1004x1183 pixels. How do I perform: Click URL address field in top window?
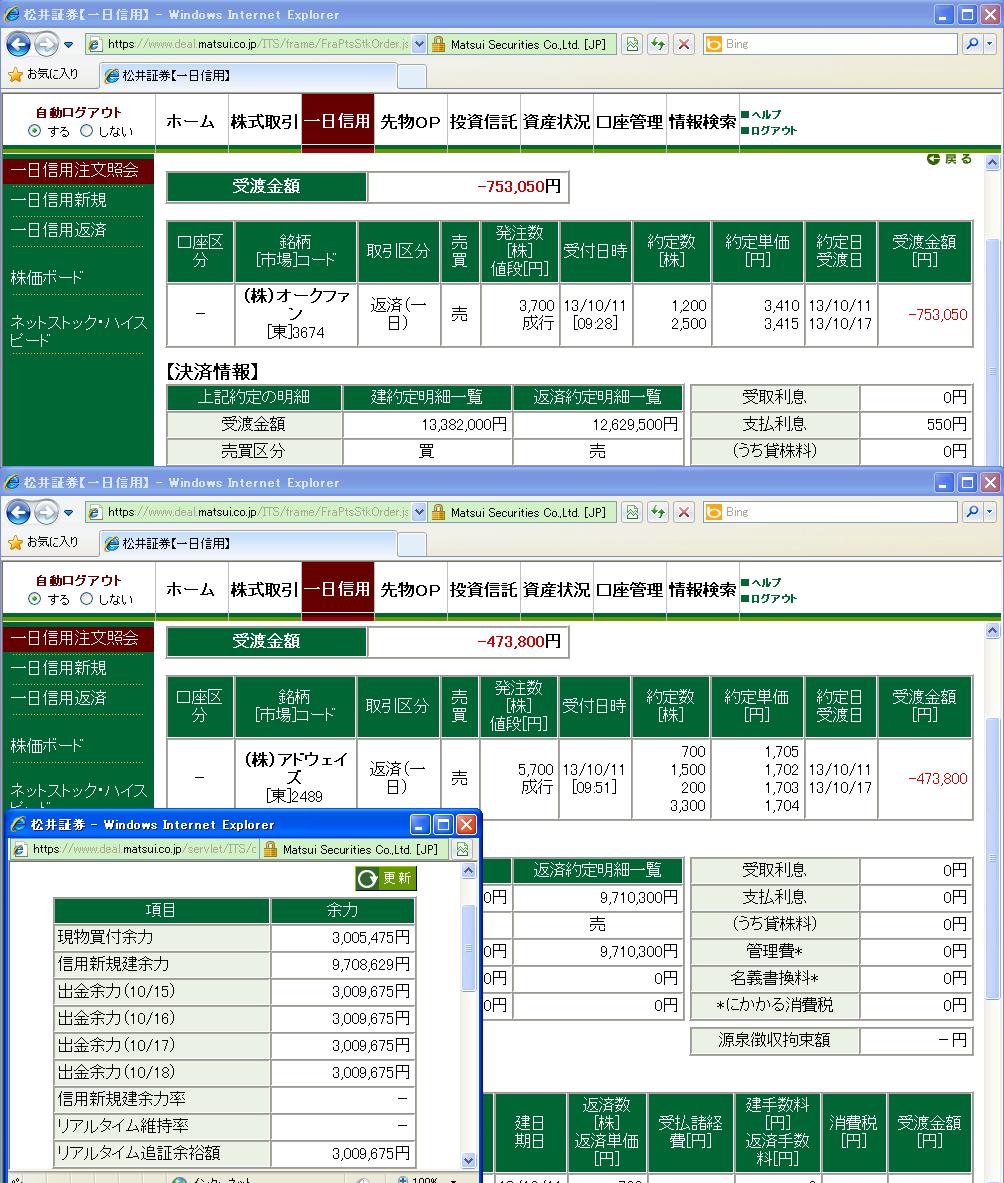point(256,45)
